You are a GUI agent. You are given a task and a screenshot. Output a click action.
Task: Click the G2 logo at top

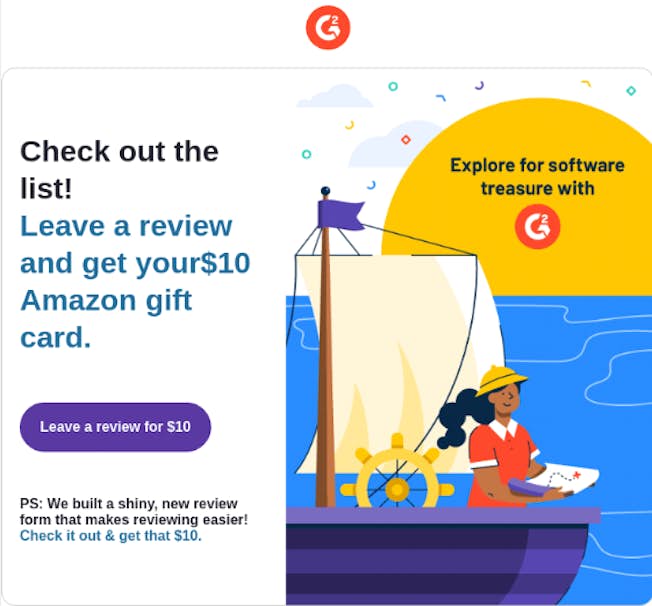coord(328,27)
